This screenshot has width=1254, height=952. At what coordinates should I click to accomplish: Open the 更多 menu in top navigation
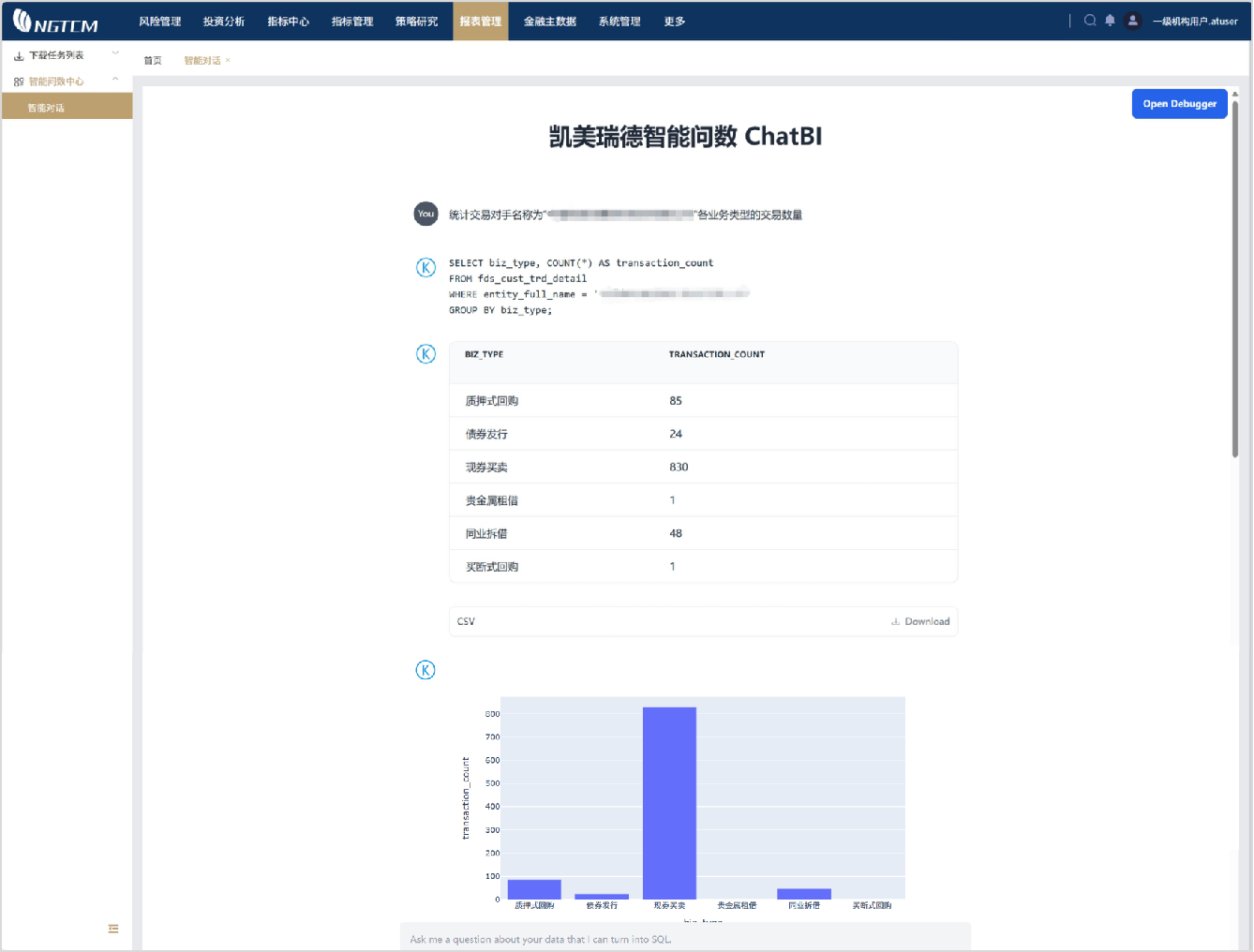tap(674, 22)
